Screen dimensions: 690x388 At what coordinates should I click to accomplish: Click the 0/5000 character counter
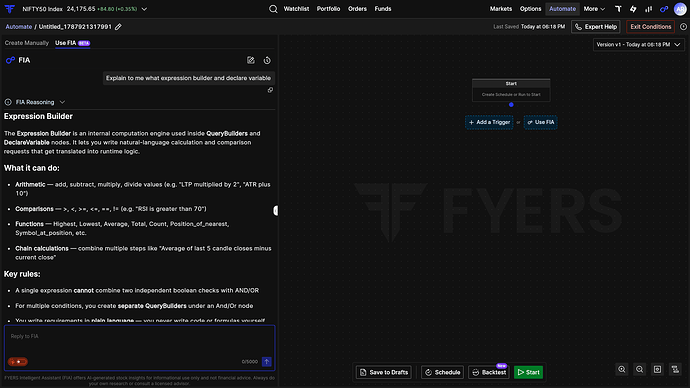(250, 362)
